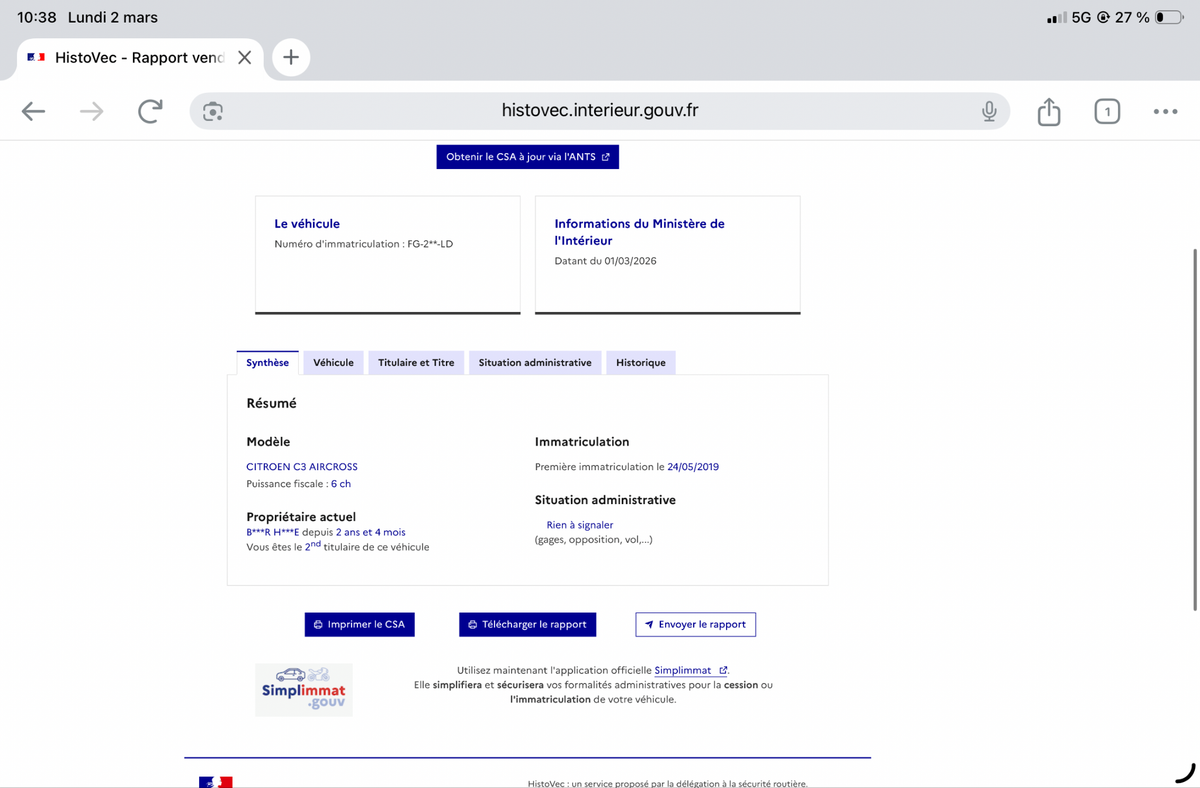The width and height of the screenshot is (1200, 788).
Task: Open a new tab with plus button
Action: click(290, 57)
